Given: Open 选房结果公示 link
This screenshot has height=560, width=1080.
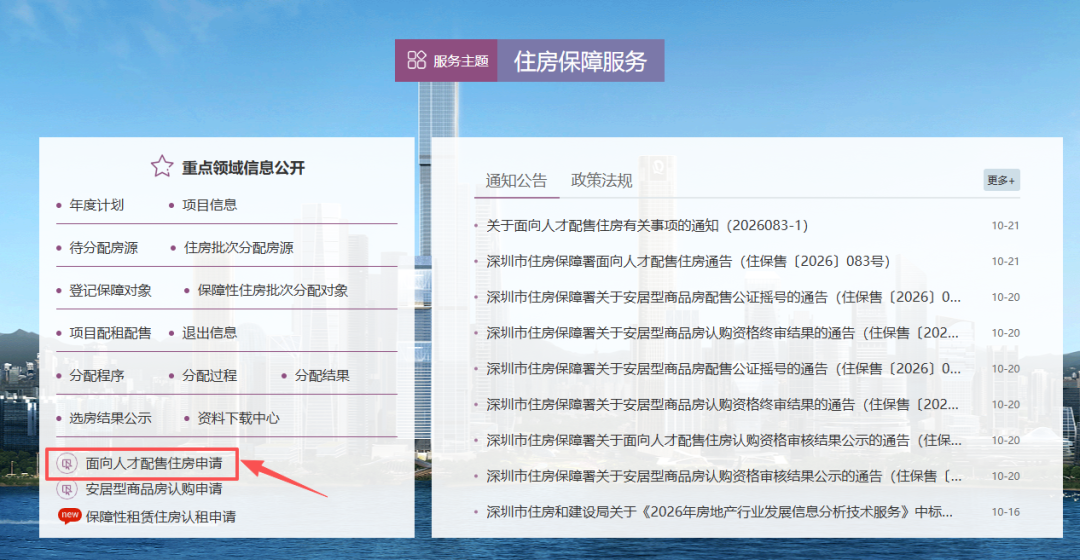Looking at the screenshot, I should pos(110,418).
